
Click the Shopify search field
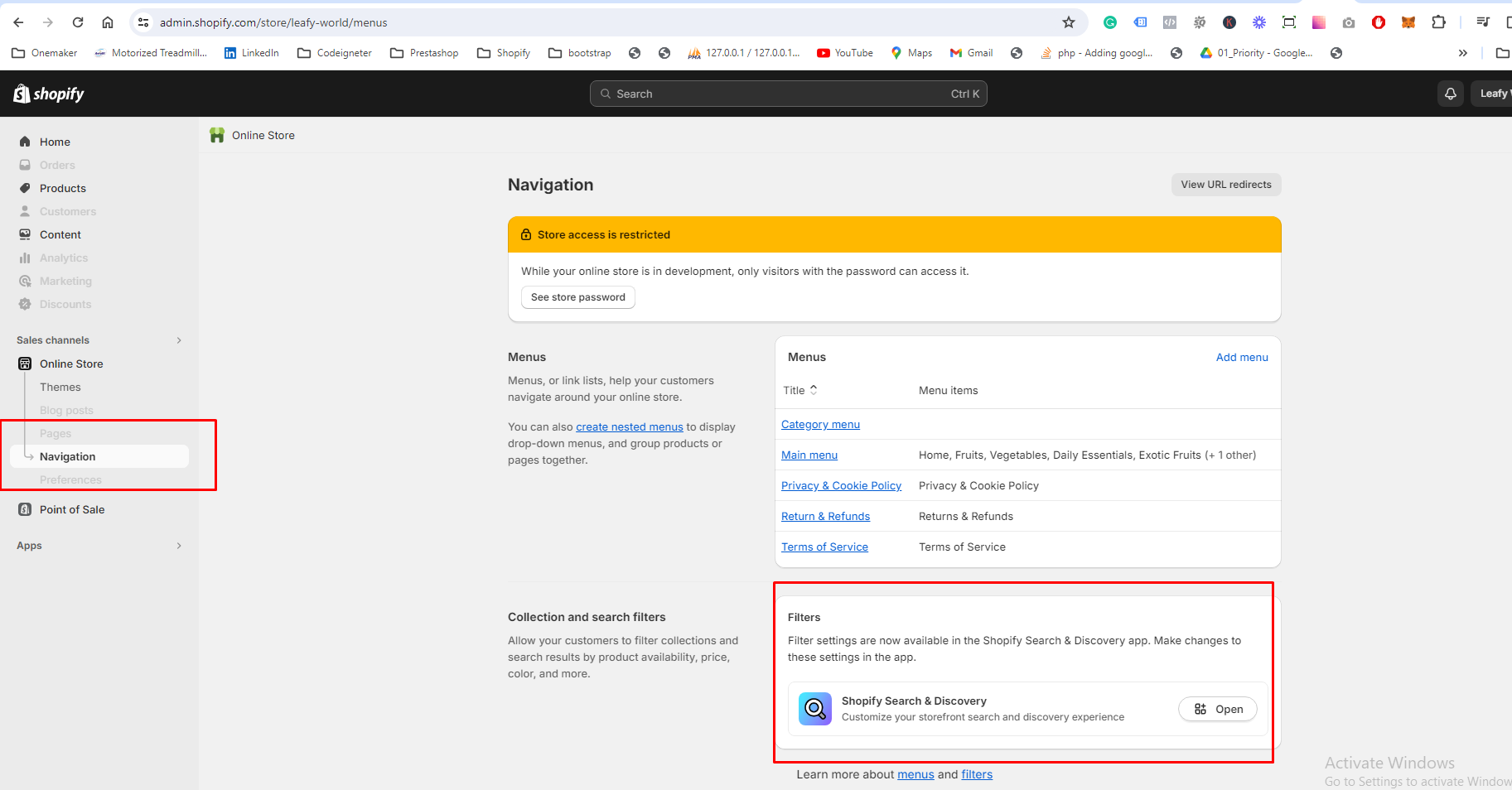pos(788,94)
